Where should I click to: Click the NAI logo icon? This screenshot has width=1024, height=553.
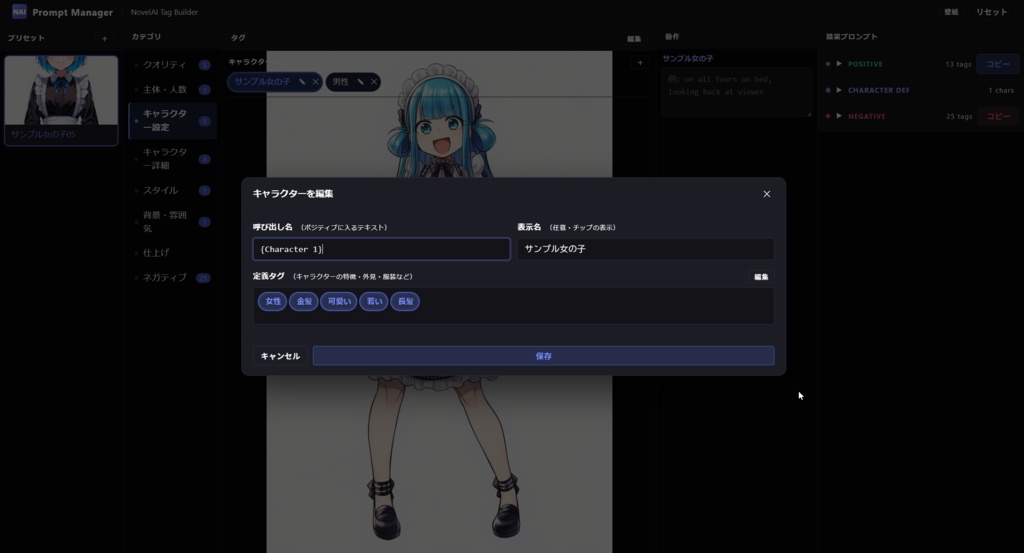19,11
